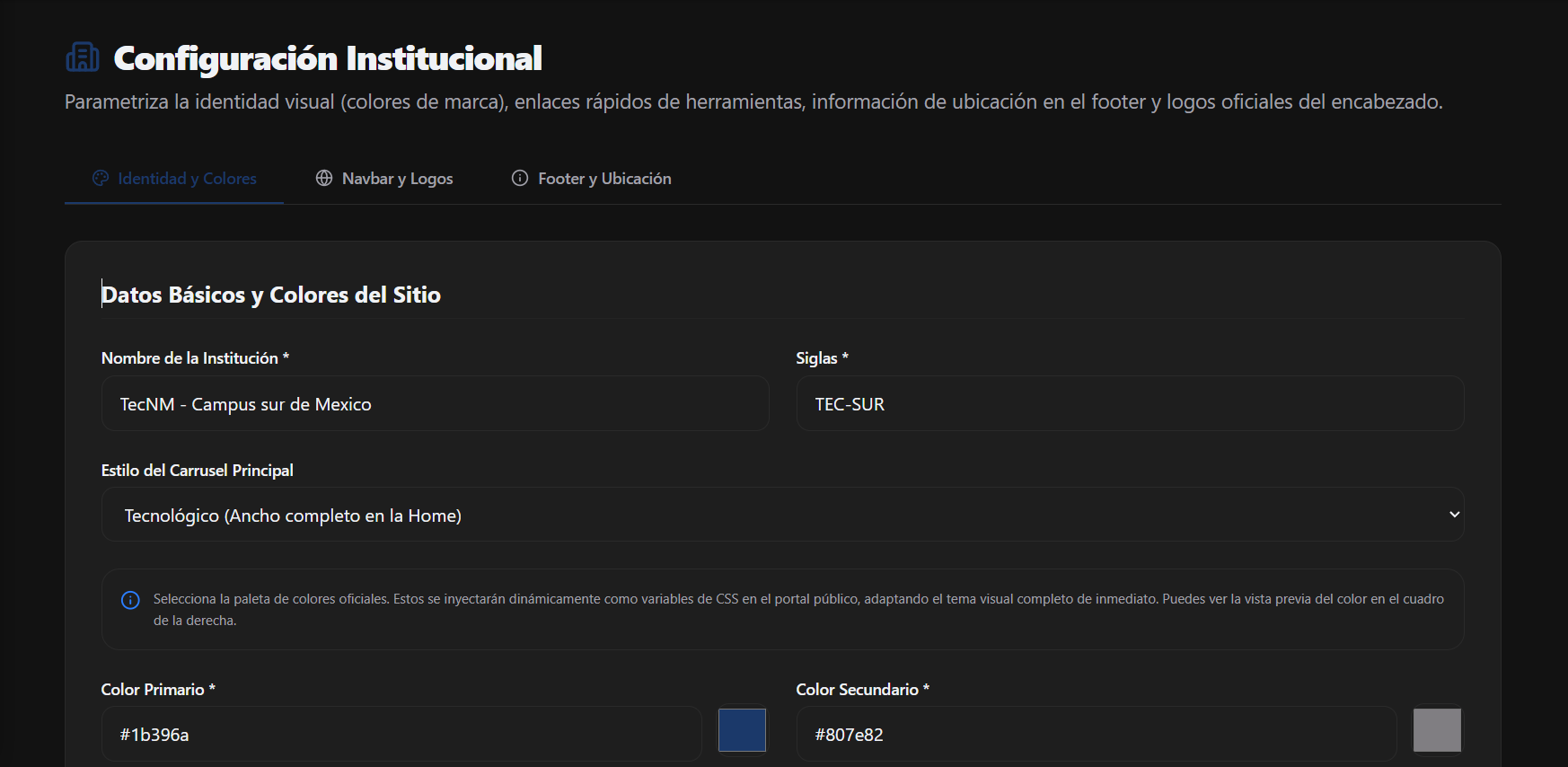Click the globe icon next to Navbar y Logos
The image size is (1568, 767).
pyautogui.click(x=324, y=178)
